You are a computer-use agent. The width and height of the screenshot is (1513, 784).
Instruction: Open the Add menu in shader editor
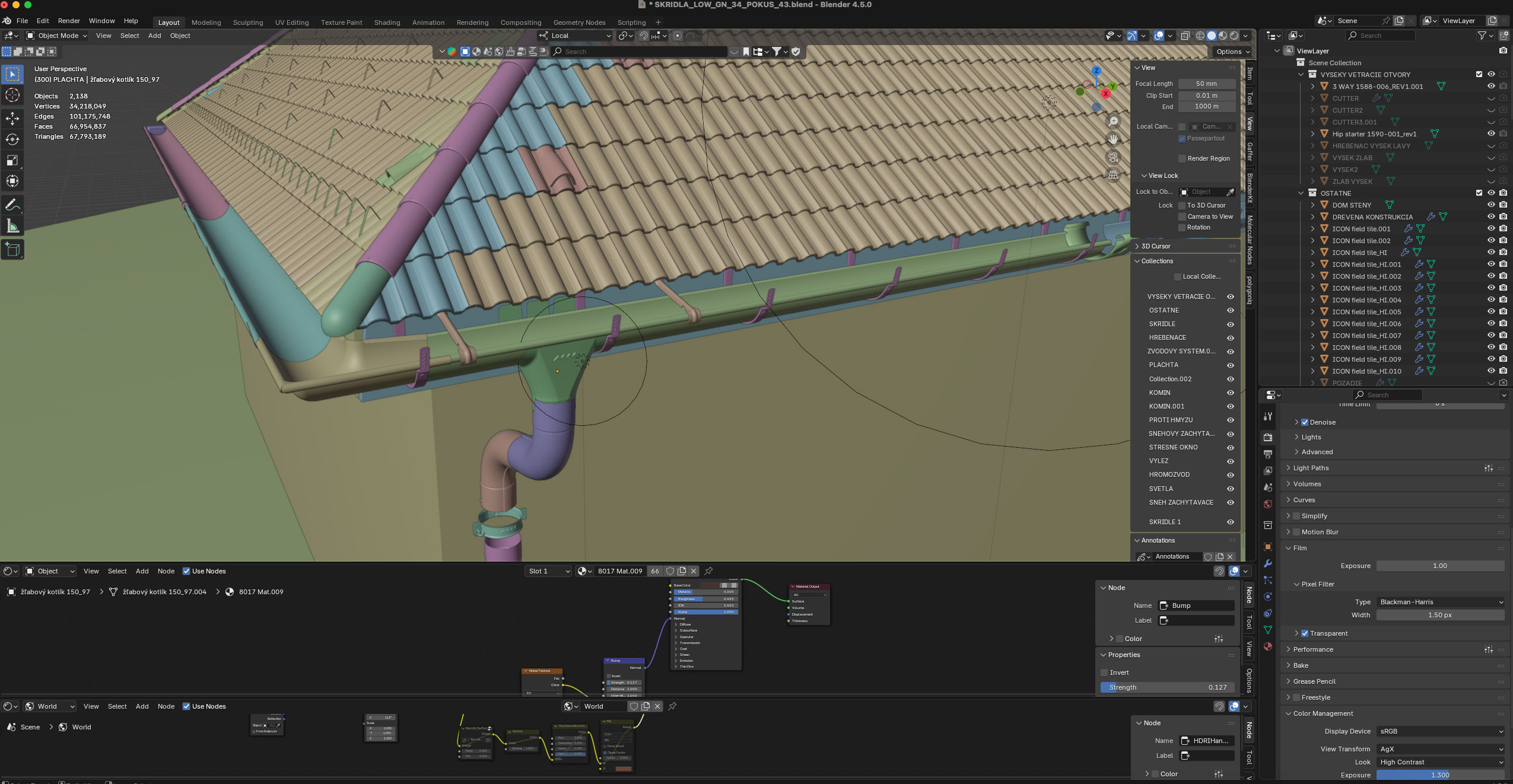(x=142, y=571)
